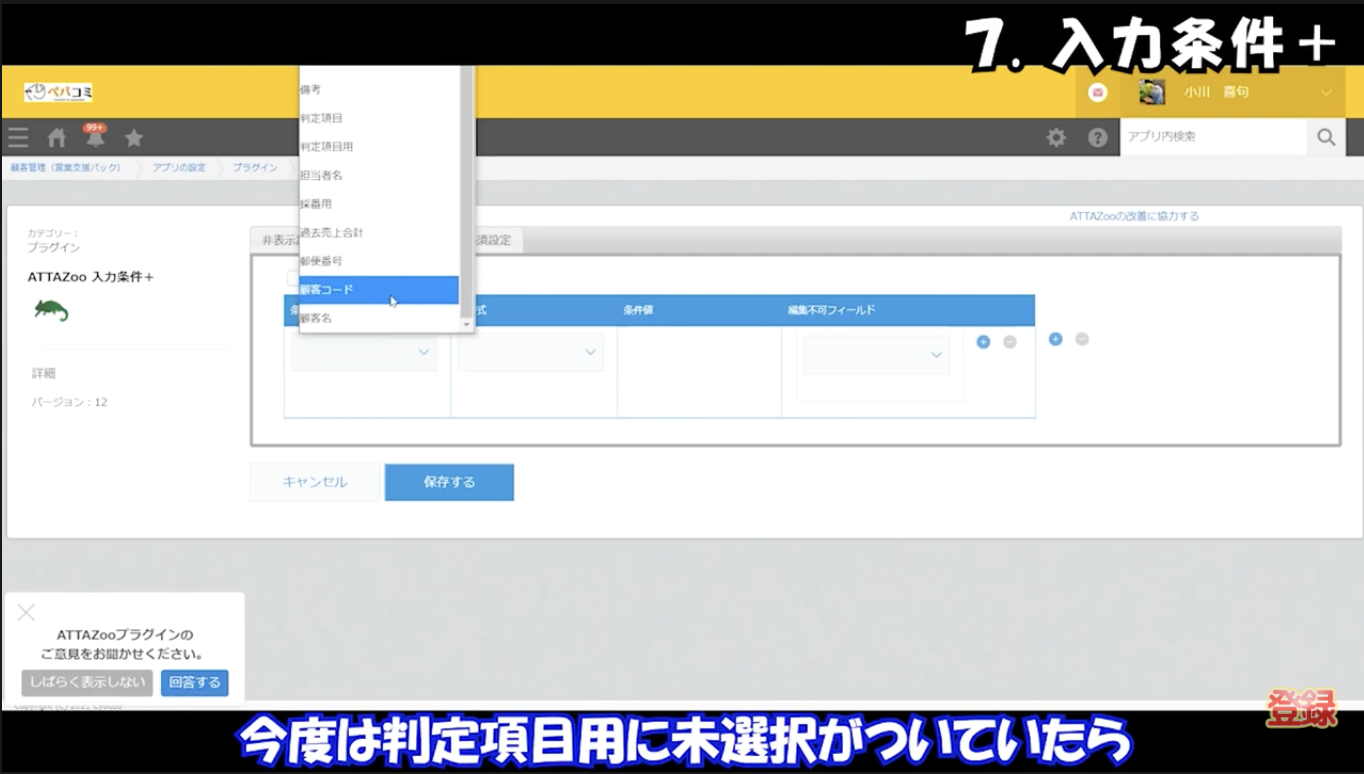This screenshot has width=1364, height=774.
Task: Open the 編集不可フィールド dropdown
Action: 876,354
